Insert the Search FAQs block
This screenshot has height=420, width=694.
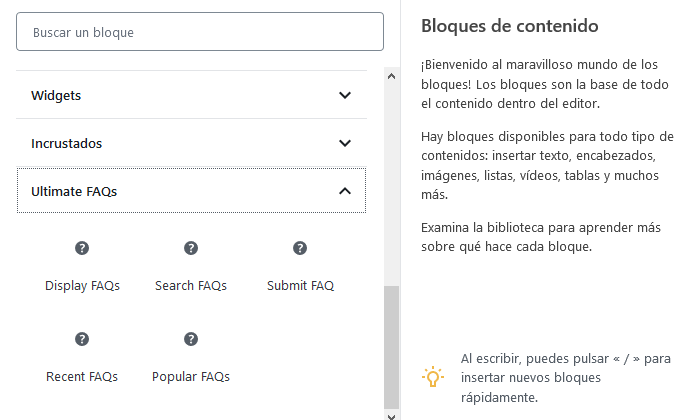click(191, 266)
